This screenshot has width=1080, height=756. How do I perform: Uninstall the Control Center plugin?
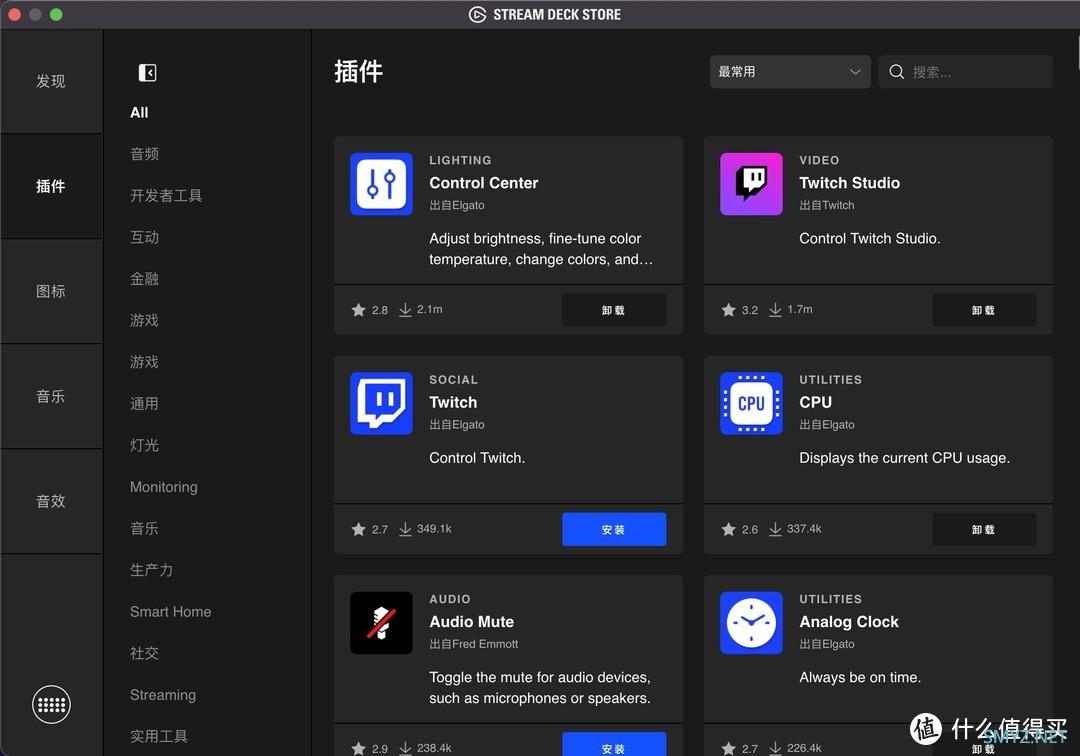pos(614,310)
